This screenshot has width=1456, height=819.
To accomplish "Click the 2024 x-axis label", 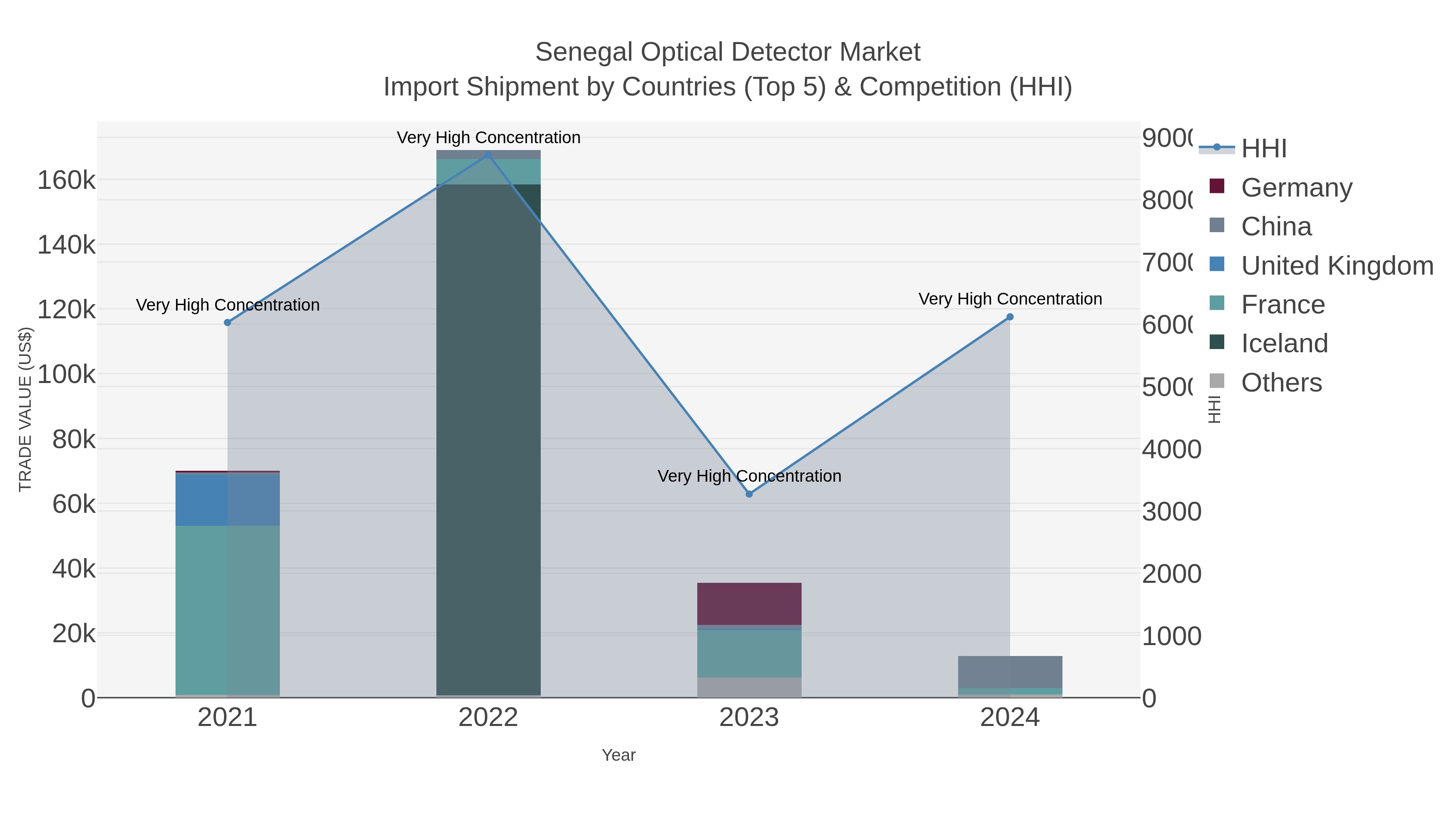I will (1010, 718).
